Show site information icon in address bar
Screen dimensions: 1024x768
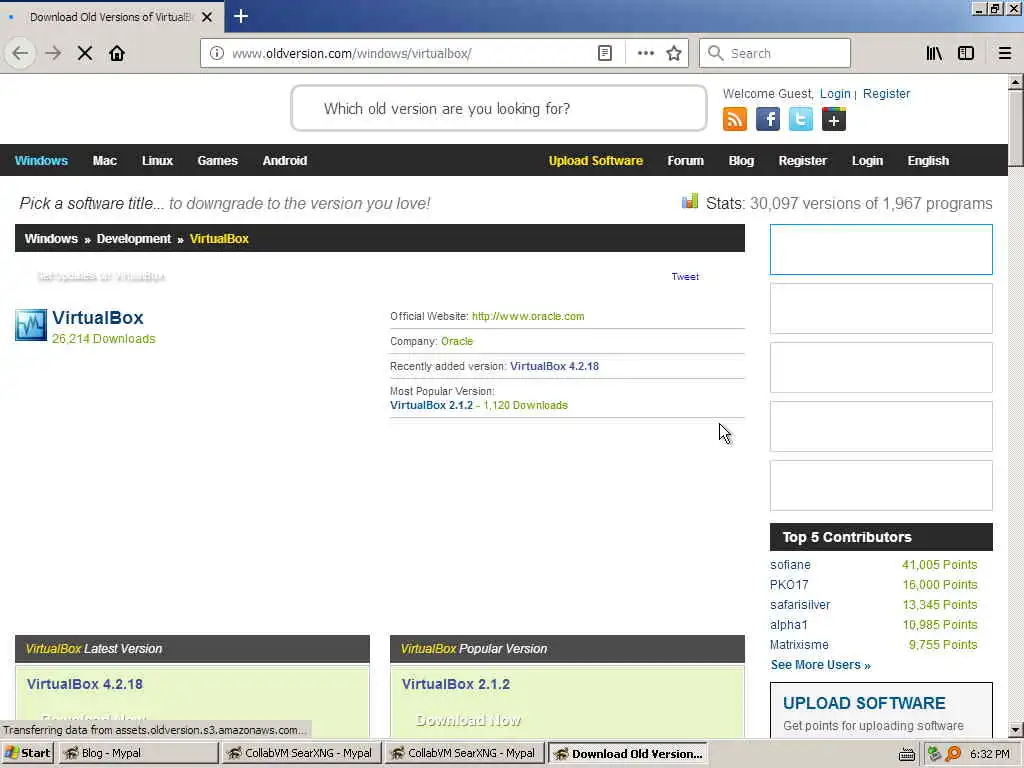(x=217, y=53)
